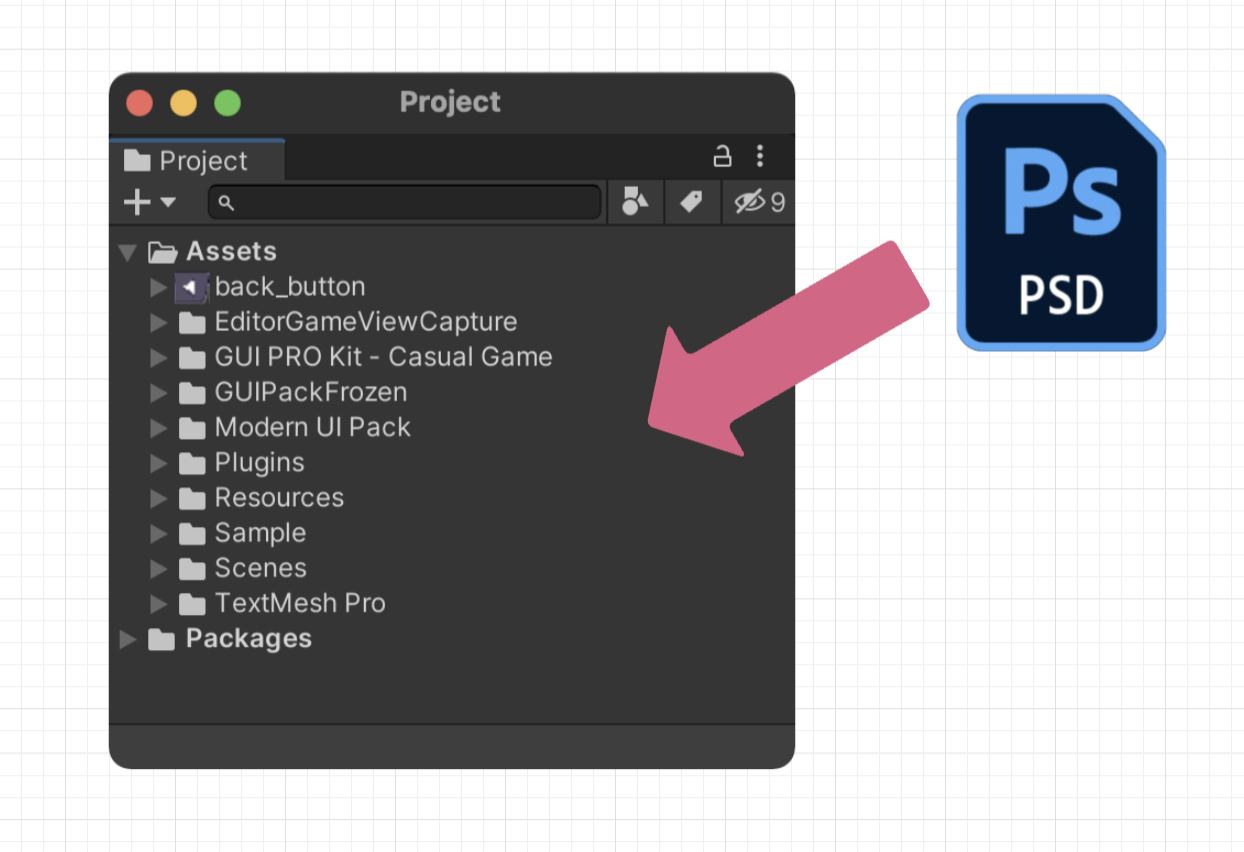Screen dimensions: 1244x852
Task: Close the Project window red button
Action: (139, 102)
